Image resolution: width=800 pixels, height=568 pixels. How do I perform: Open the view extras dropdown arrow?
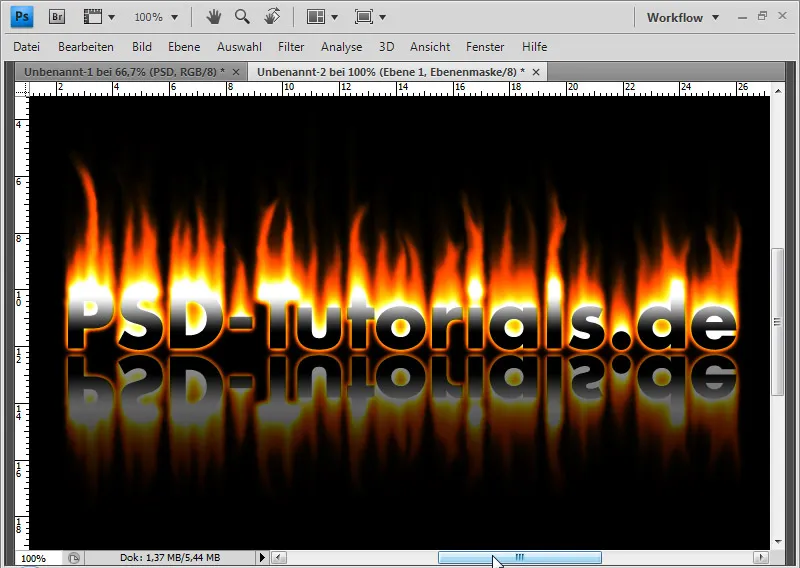pyautogui.click(x=112, y=17)
